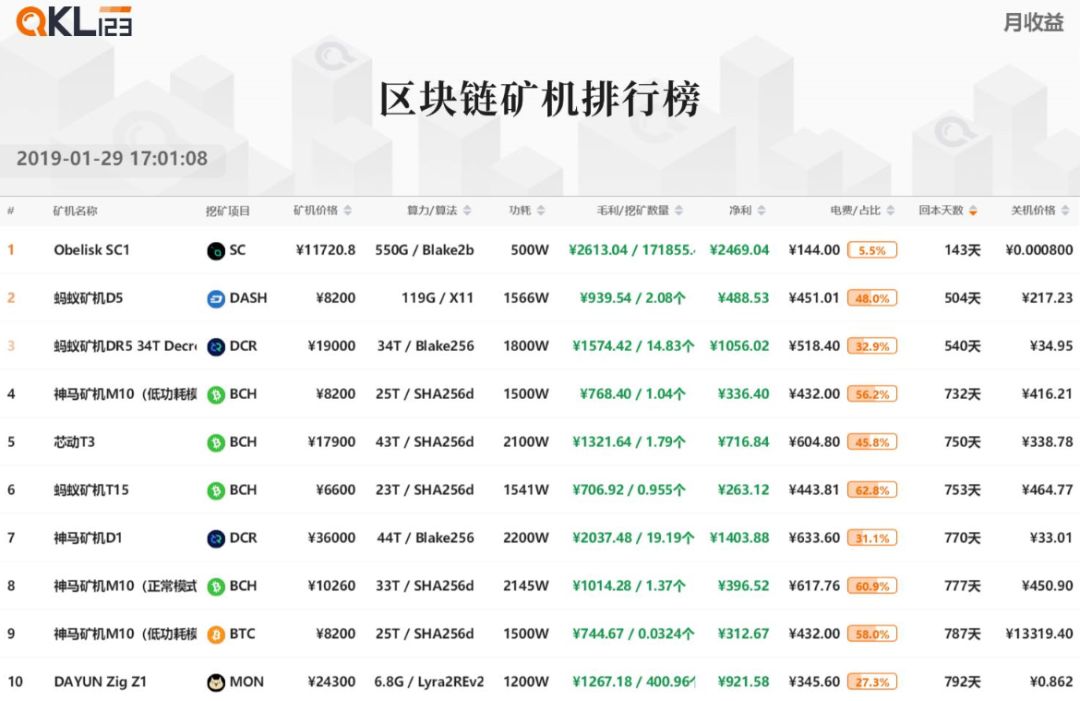1080x701 pixels.
Task: Open the 蚂蚁矿机DR5 34T miner link
Action: coord(125,346)
